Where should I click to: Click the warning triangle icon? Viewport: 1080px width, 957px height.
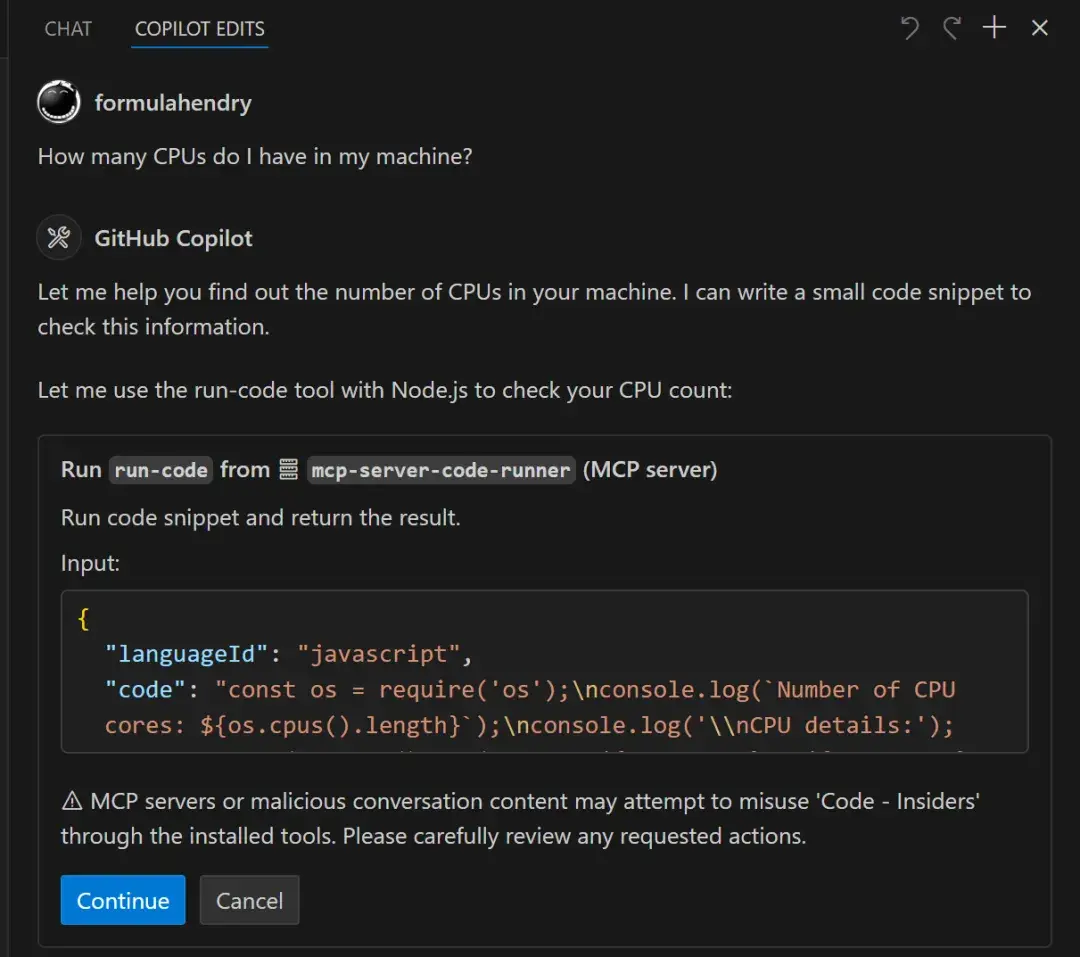(x=72, y=801)
